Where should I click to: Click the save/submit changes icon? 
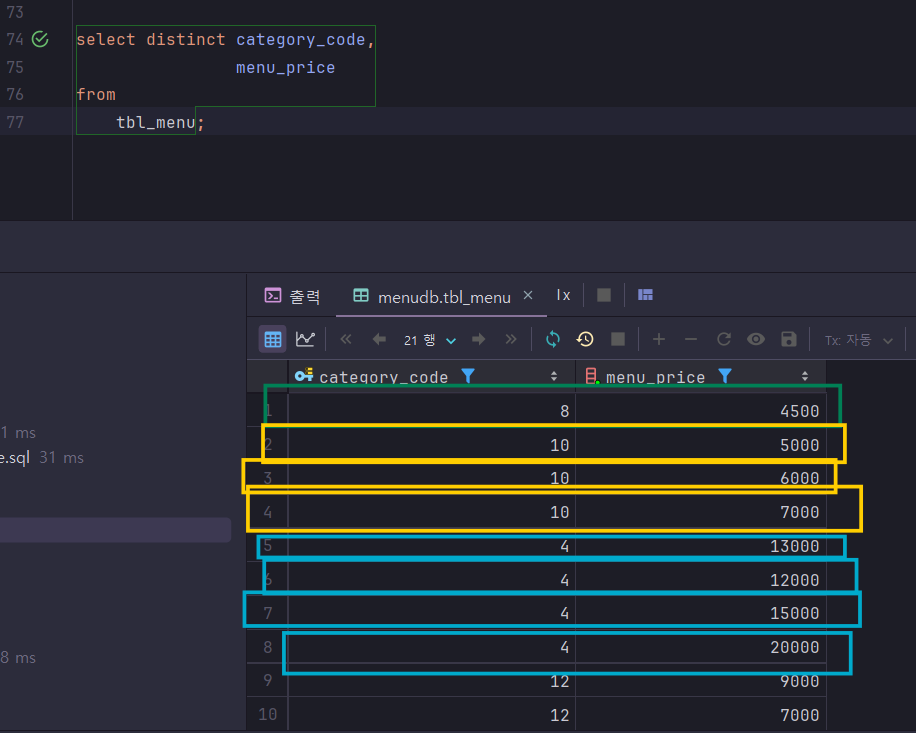(x=788, y=339)
